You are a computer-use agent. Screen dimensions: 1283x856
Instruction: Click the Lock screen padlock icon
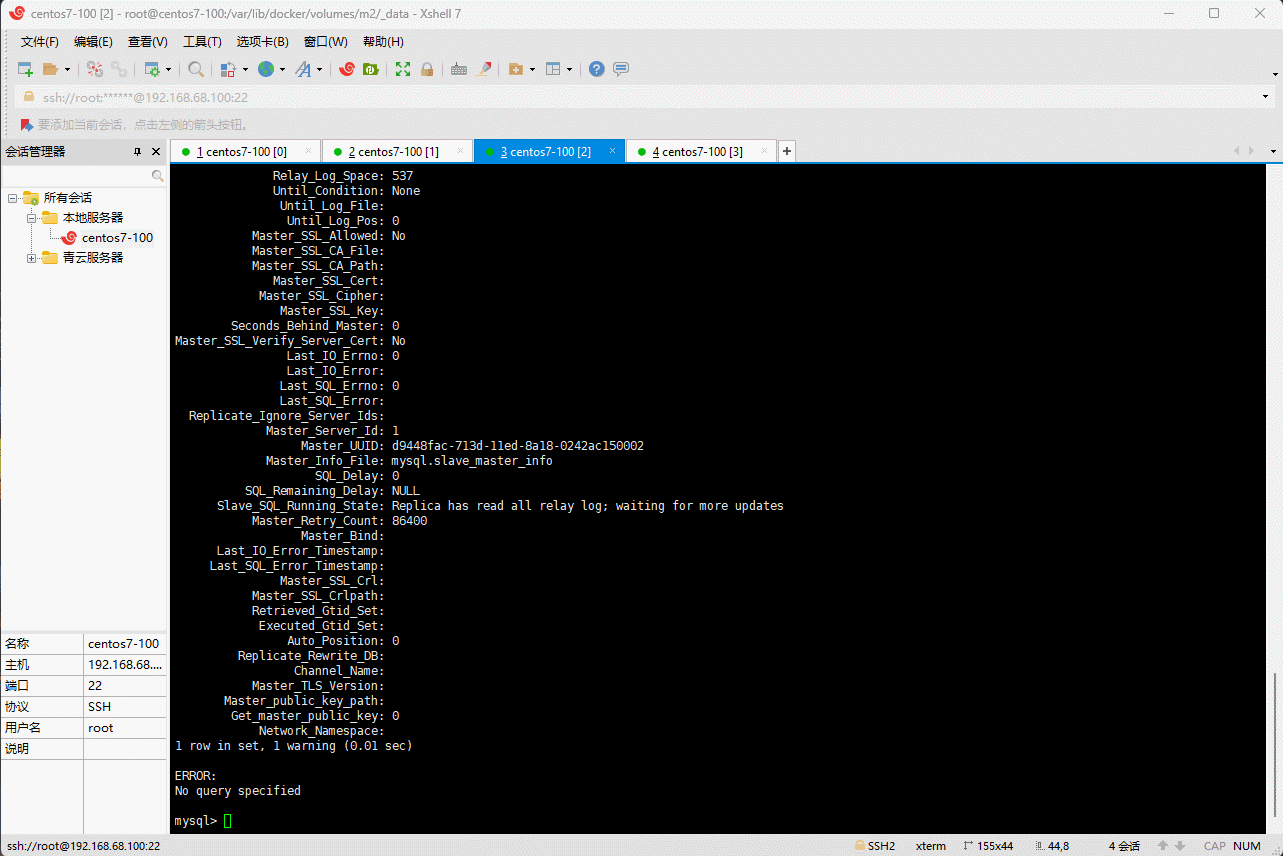(427, 69)
